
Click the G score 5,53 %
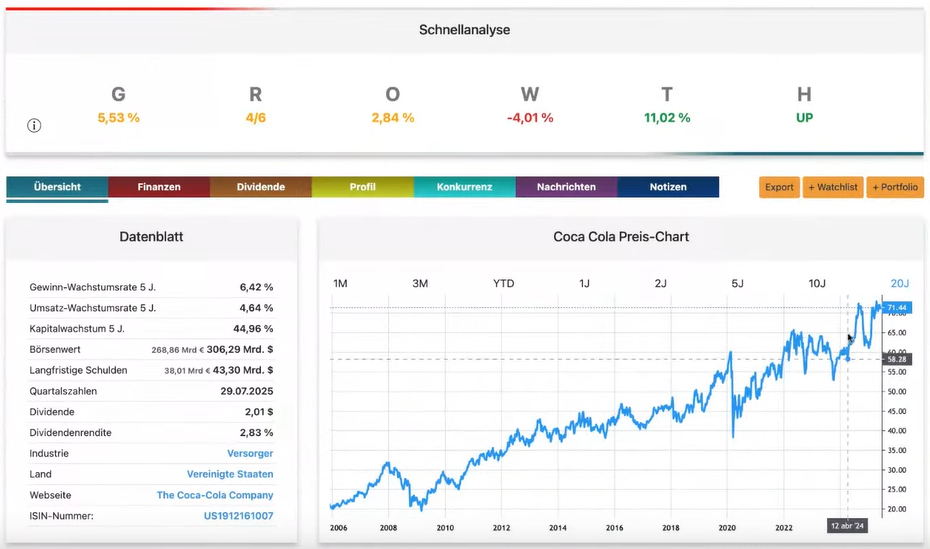click(x=119, y=118)
